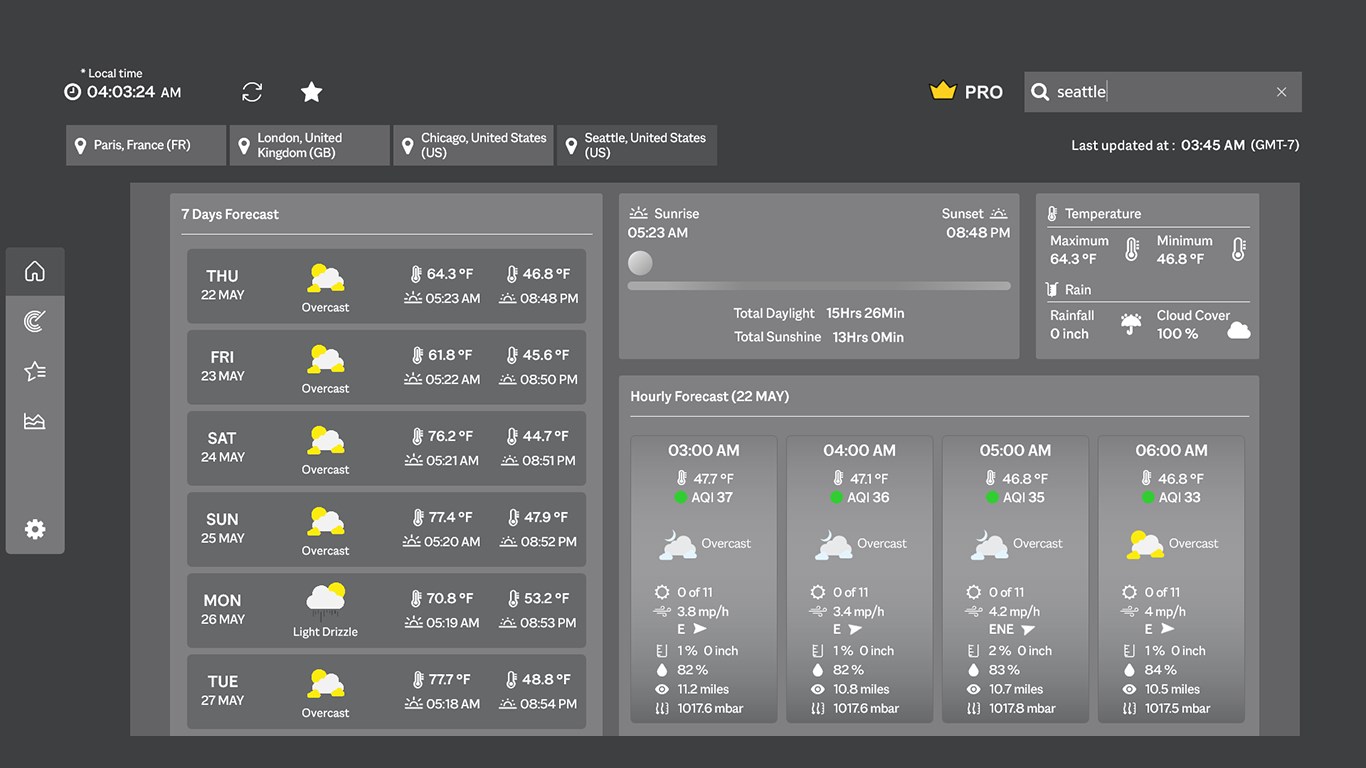
Task: Open favorites via the sidebar star icon
Action: coord(35,370)
